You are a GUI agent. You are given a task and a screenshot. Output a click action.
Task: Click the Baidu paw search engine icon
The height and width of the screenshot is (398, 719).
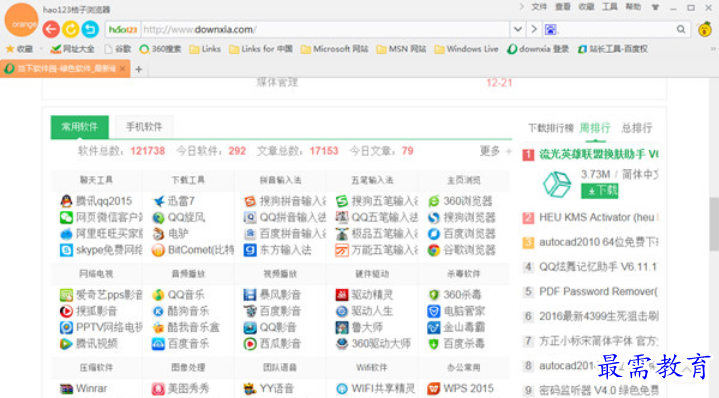(x=550, y=30)
